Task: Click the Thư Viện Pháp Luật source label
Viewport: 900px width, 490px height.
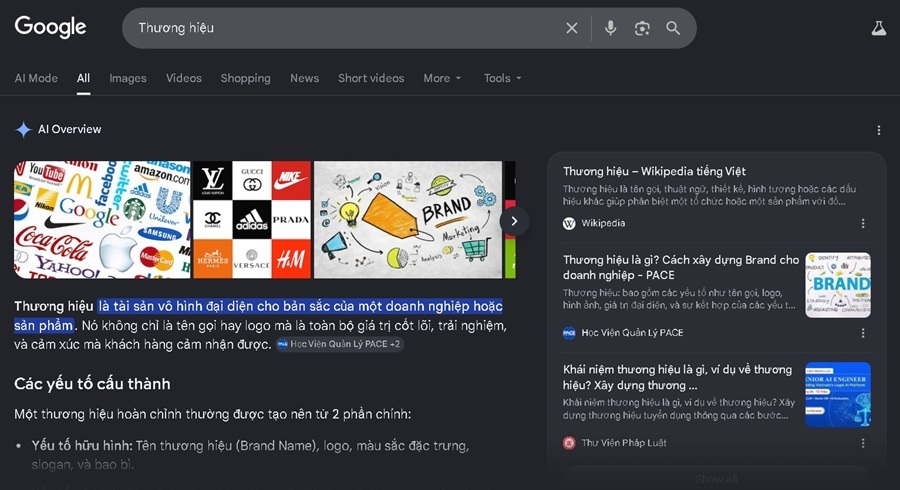Action: click(x=624, y=443)
